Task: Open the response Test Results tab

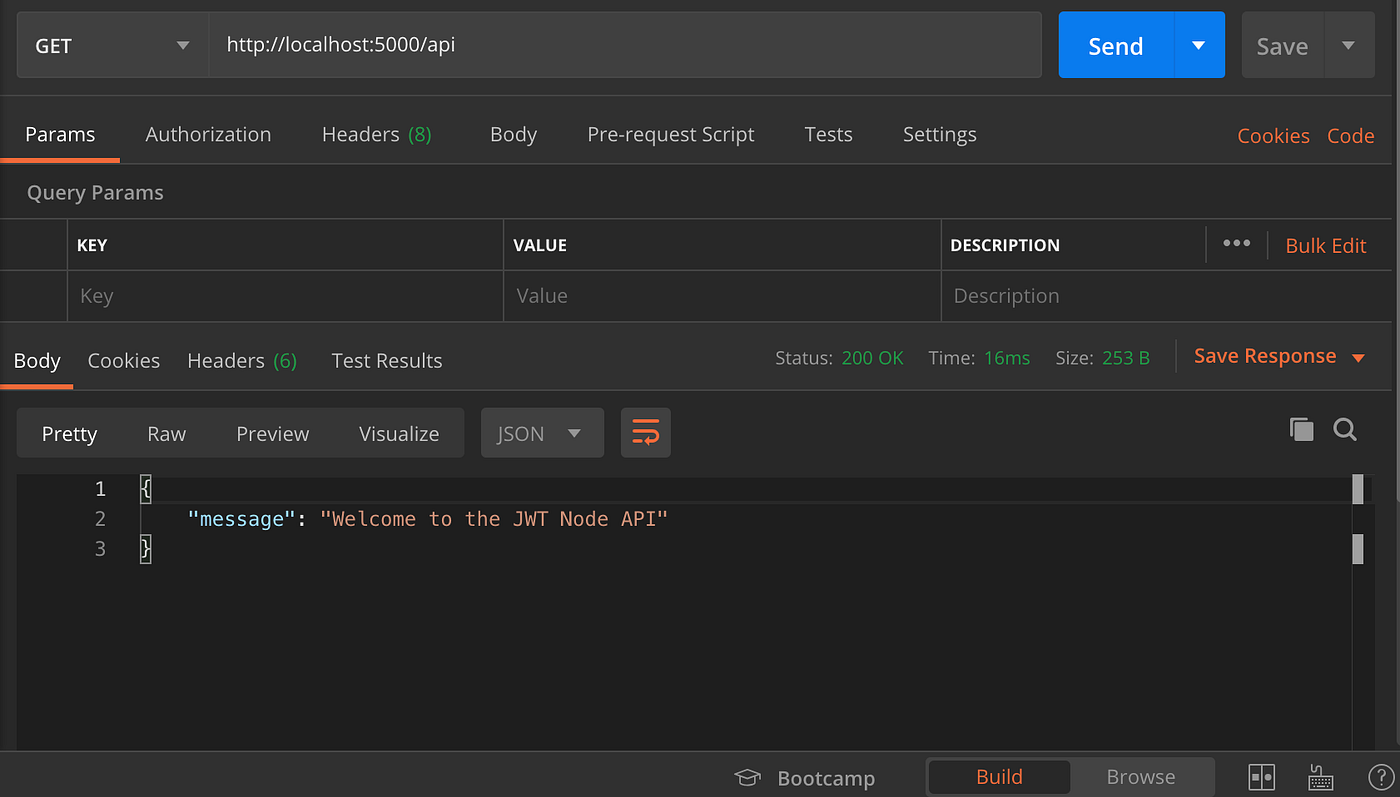Action: 386,361
